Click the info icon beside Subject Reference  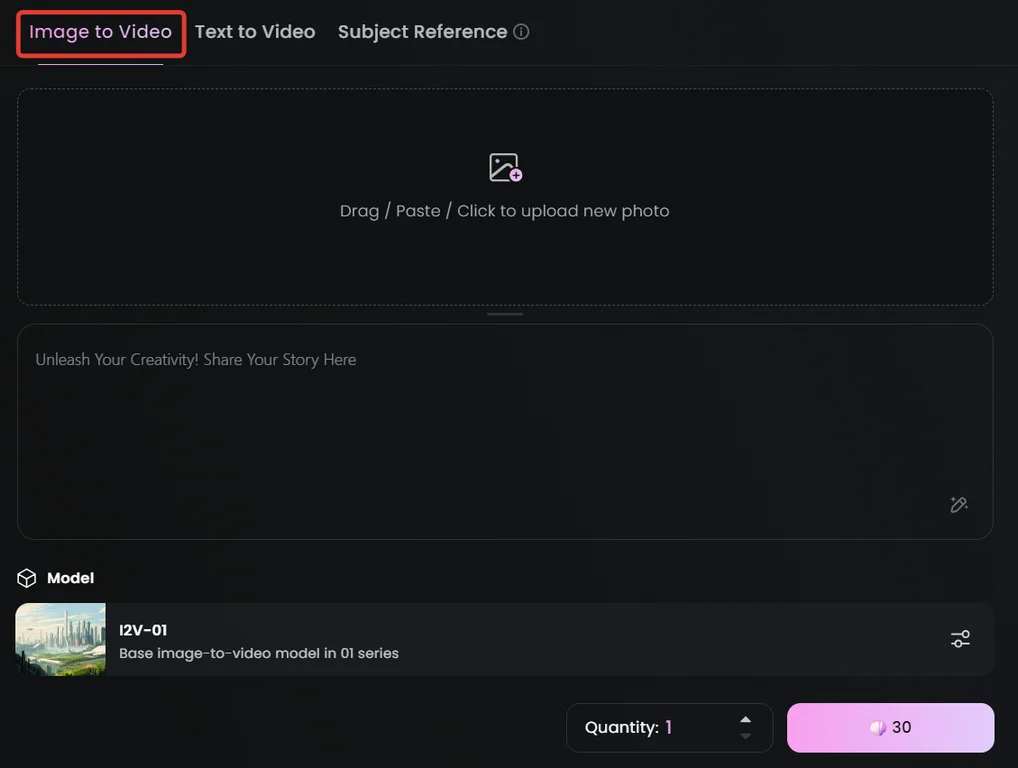tap(521, 32)
